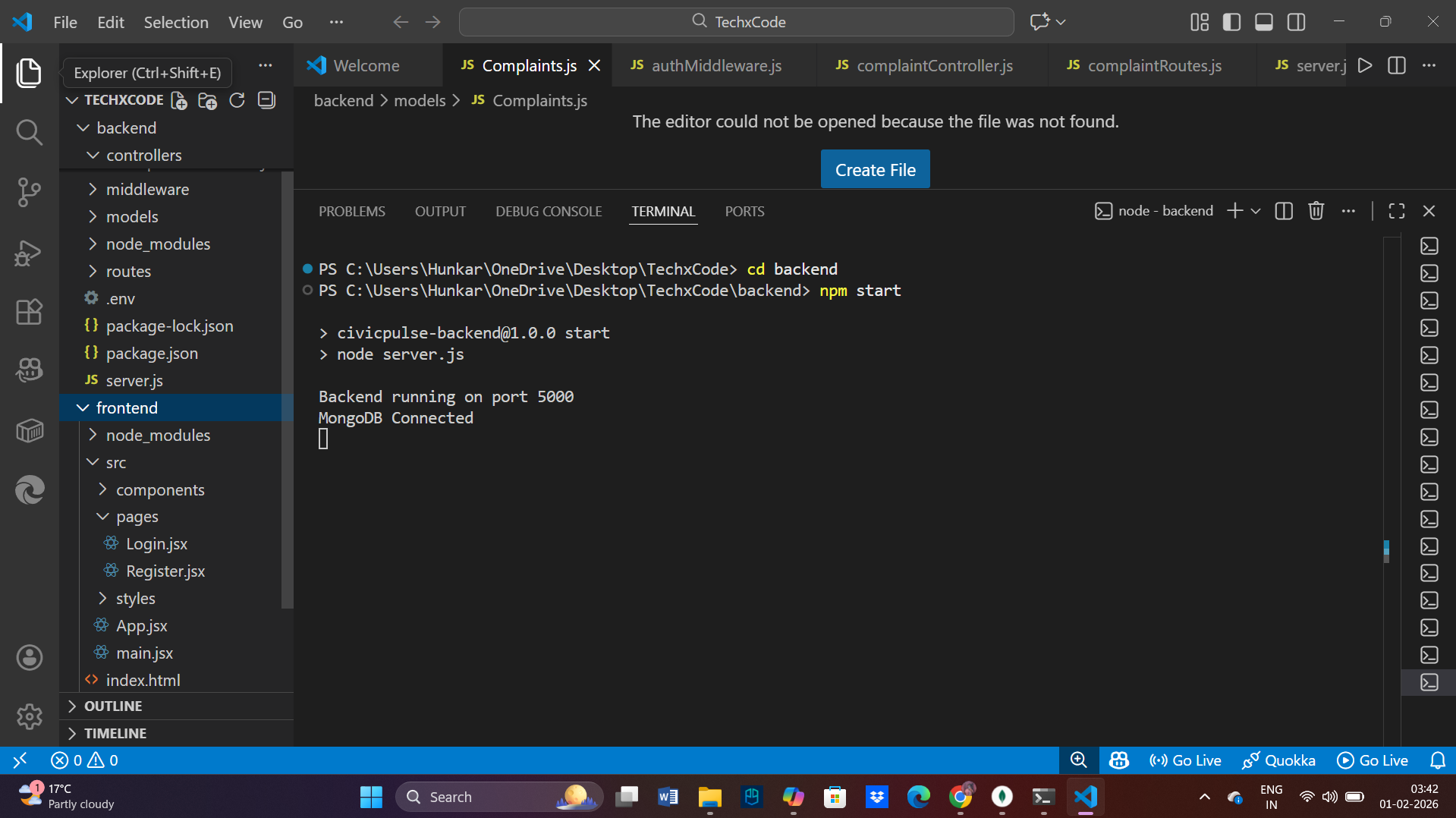This screenshot has height=818, width=1456.
Task: Open the Search view in activity bar
Action: (x=29, y=132)
